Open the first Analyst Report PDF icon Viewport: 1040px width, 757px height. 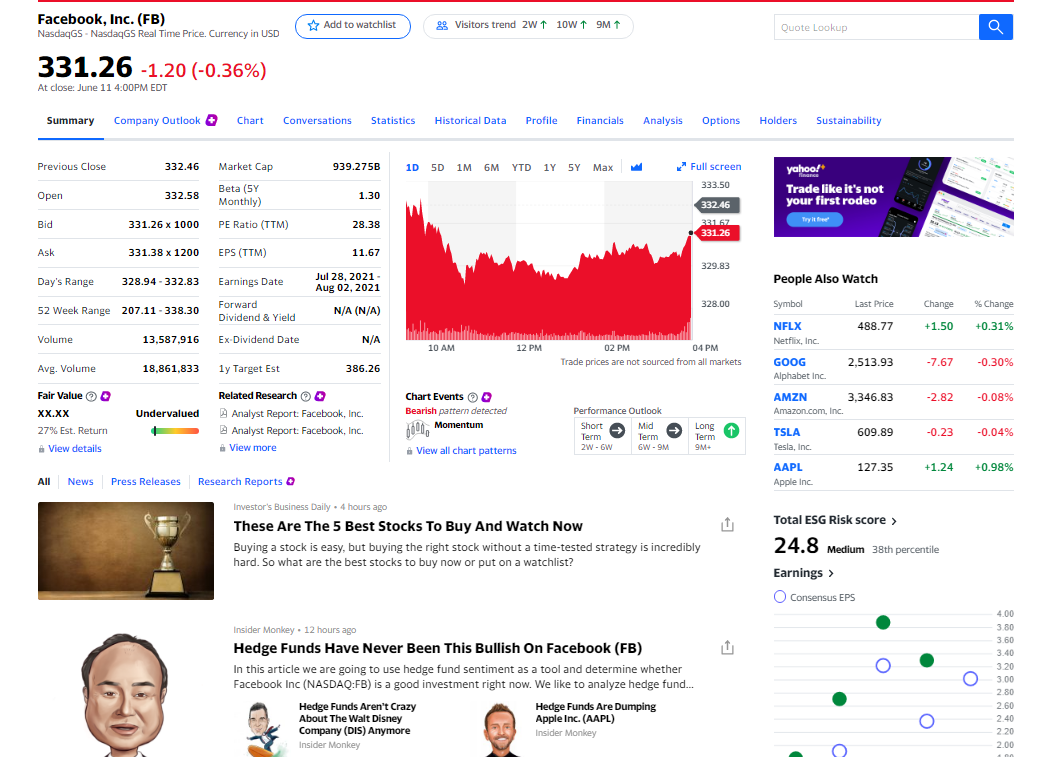[224, 414]
